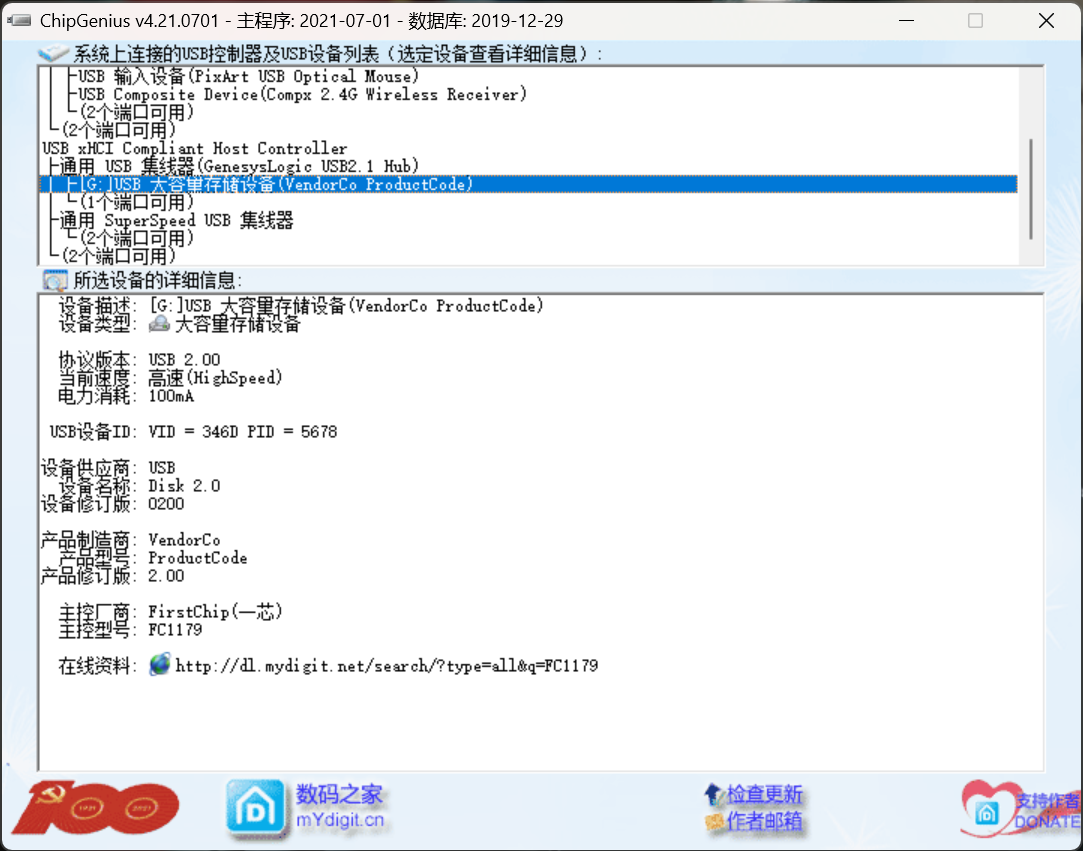Viewport: 1083px width, 851px height.
Task: Select the highlighted [G:] VendorCo ProductCode row
Action: (528, 184)
